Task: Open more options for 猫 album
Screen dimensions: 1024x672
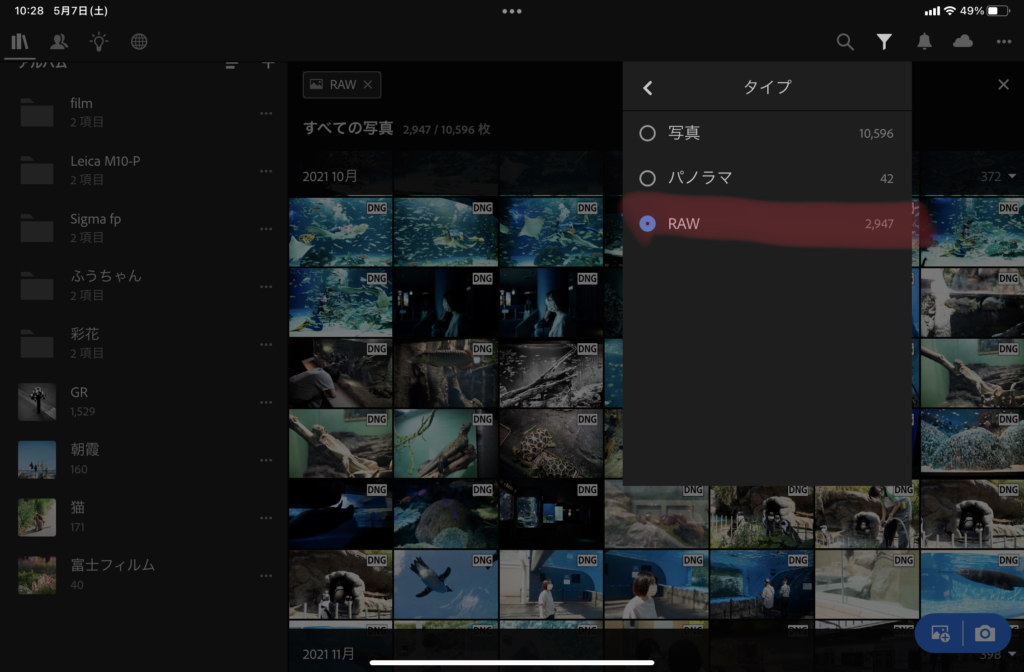Action: 266,518
